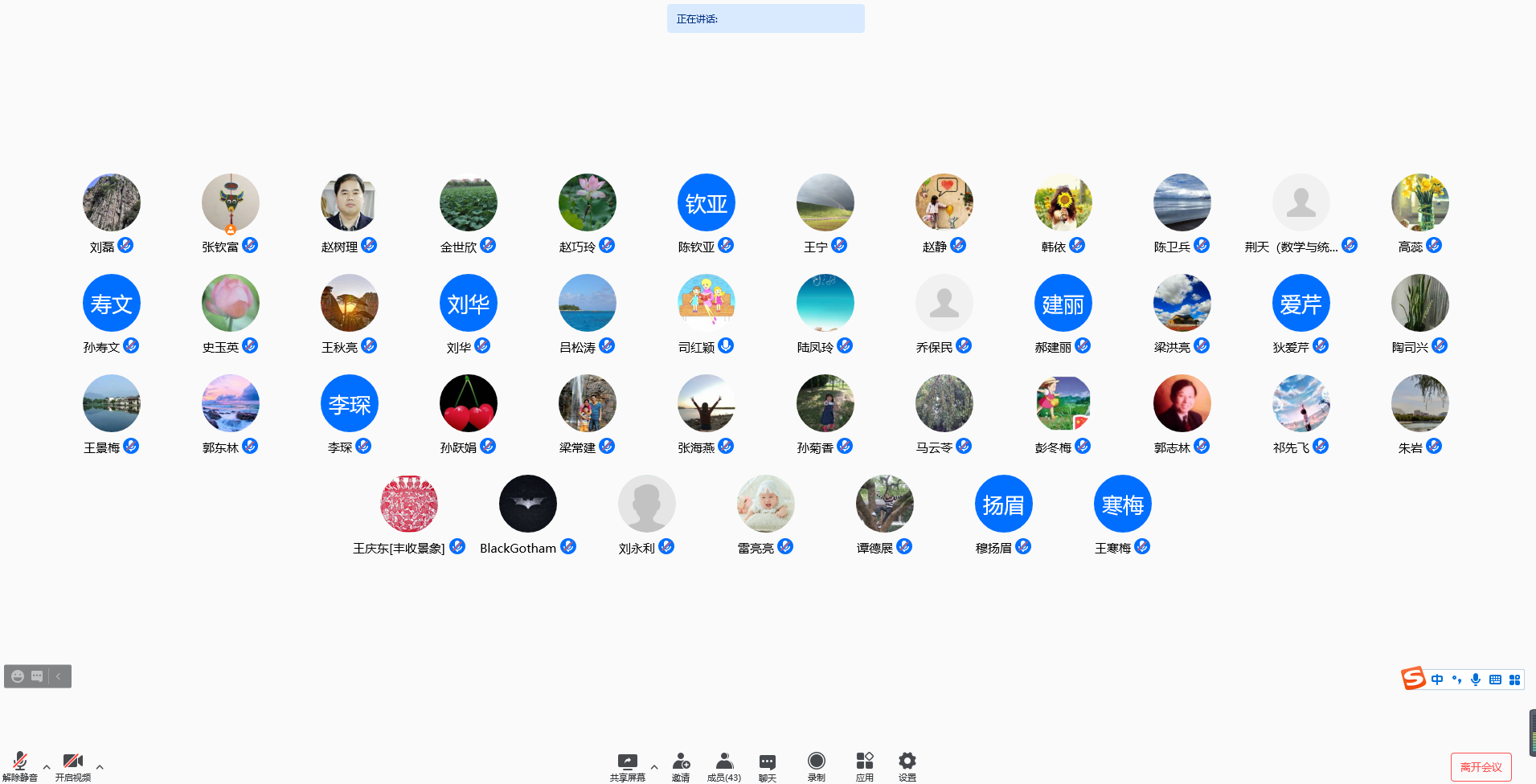Screen dimensions: 1536x784
Task: Unmute microphone with 解除静音
Action: coord(20,762)
